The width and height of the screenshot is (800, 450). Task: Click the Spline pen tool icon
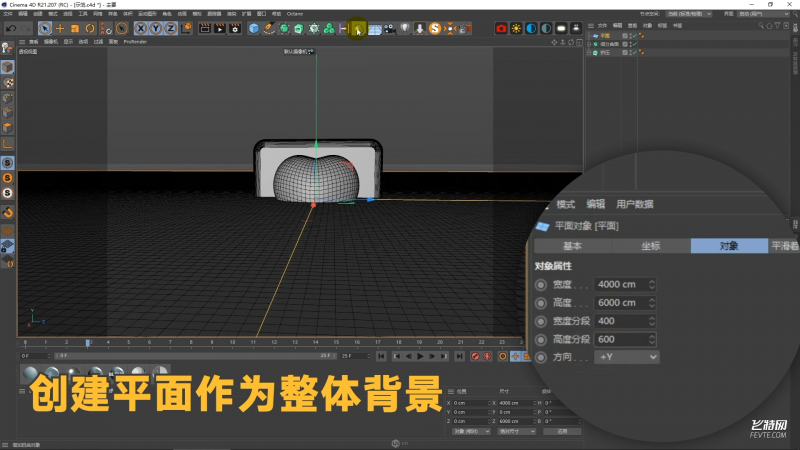269,29
